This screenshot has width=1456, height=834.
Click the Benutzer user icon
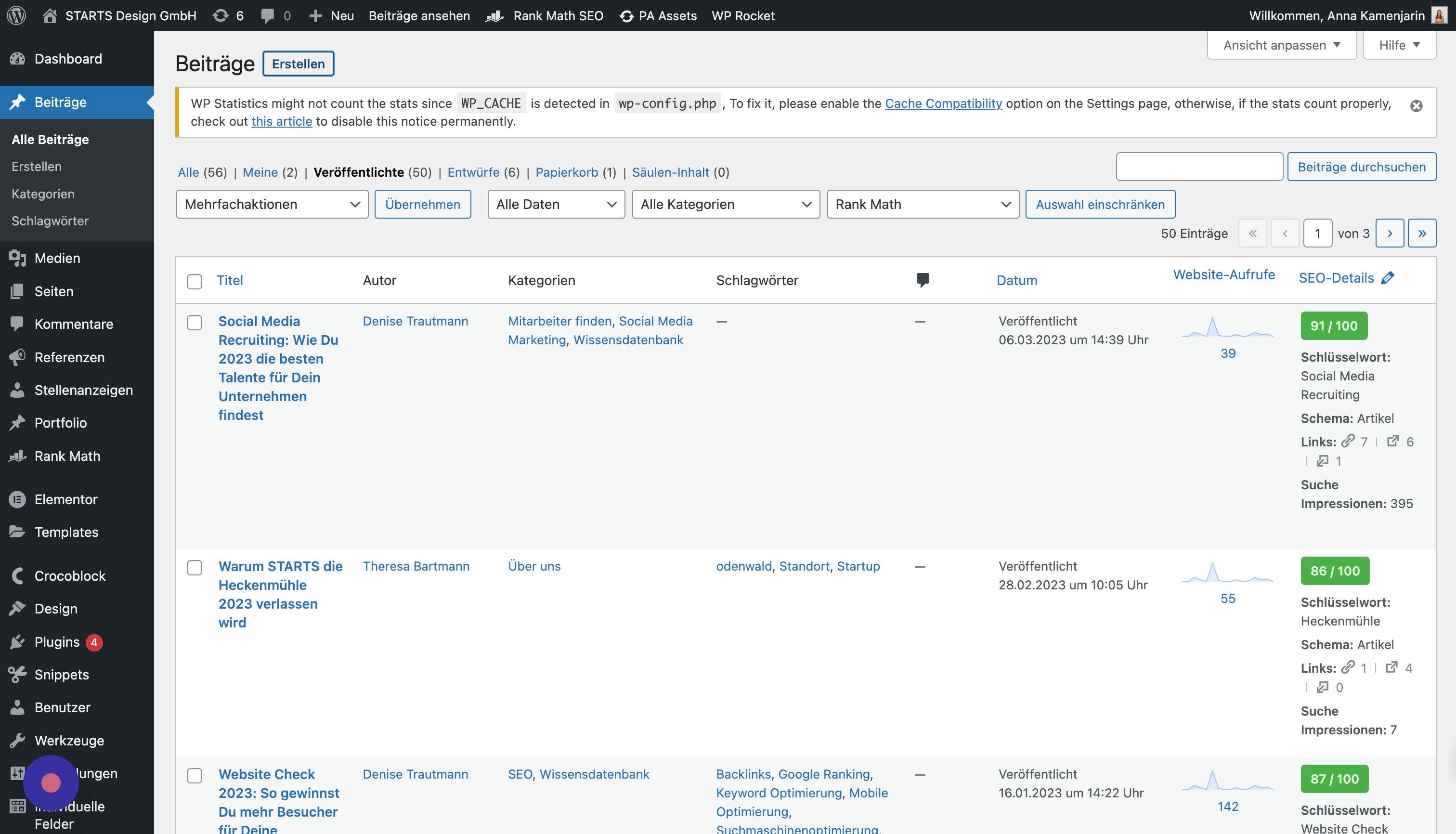point(17,707)
